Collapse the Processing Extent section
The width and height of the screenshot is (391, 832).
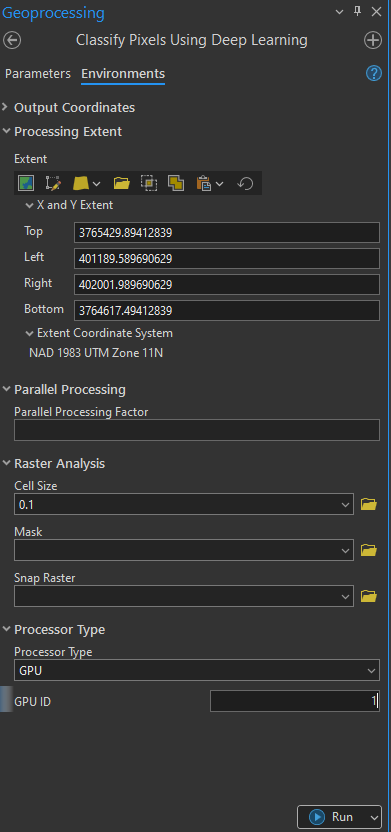[6, 131]
